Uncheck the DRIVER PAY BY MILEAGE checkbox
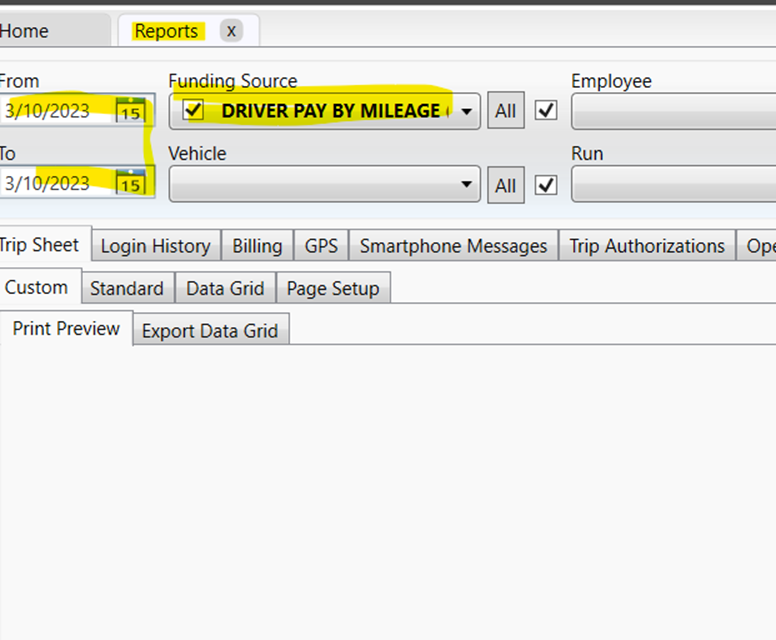The height and width of the screenshot is (640, 776). [193, 109]
